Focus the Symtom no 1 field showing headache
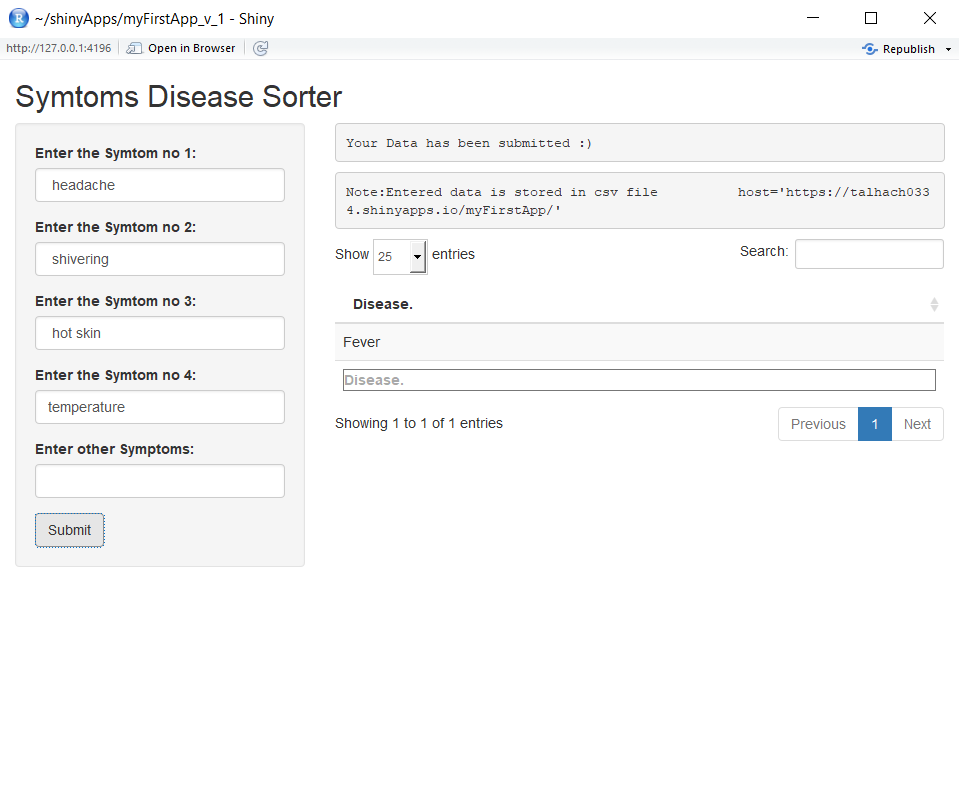The image size is (959, 786). coord(159,185)
